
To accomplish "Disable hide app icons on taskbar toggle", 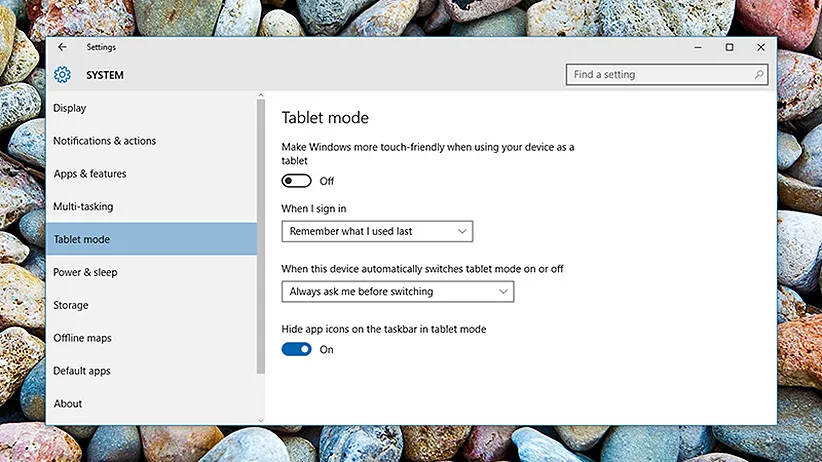I will pos(297,349).
